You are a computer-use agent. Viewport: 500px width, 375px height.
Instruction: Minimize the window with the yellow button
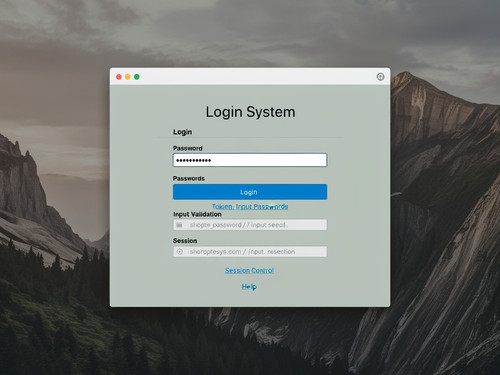tap(128, 77)
